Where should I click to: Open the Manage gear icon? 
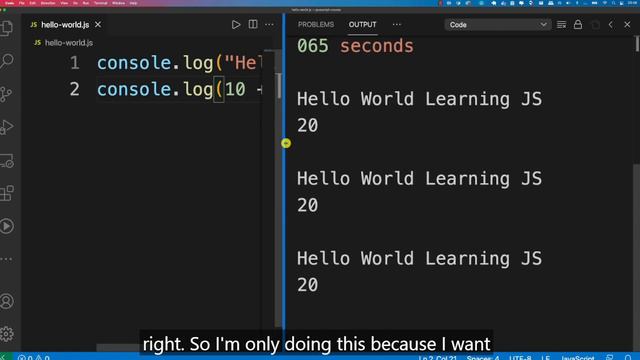click(7, 334)
